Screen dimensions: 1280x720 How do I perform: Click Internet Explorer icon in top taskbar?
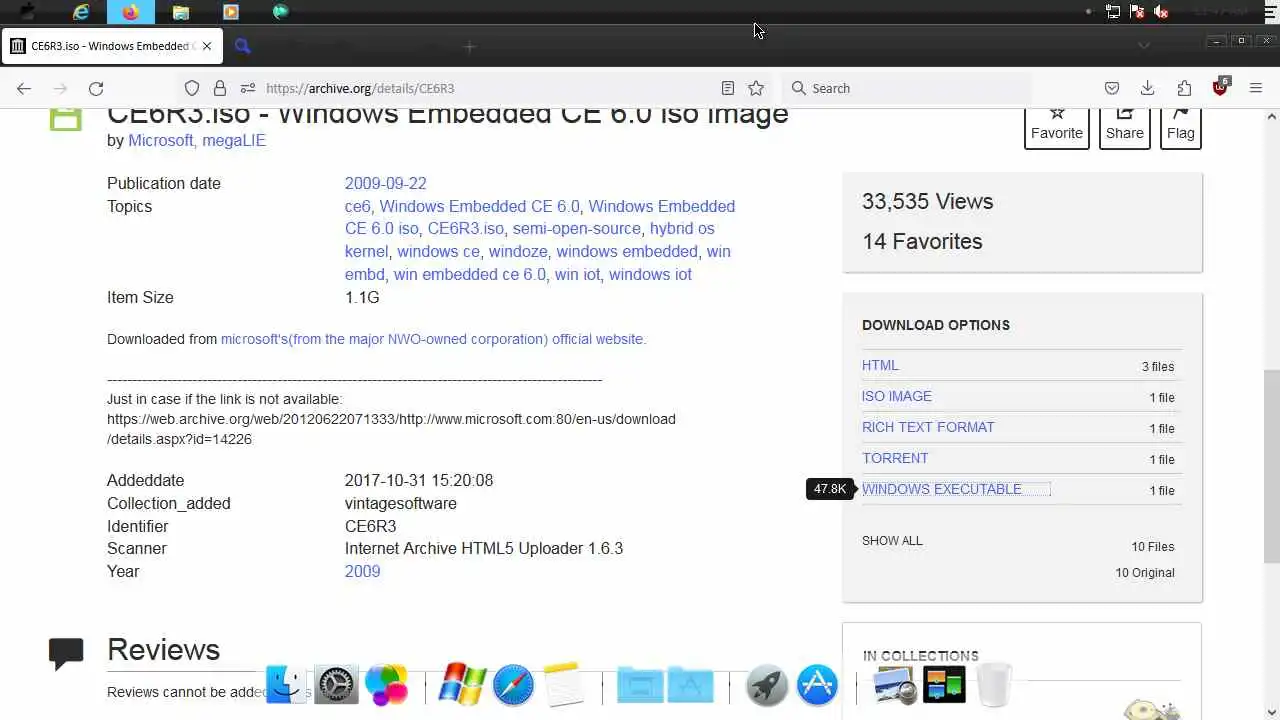(x=81, y=12)
